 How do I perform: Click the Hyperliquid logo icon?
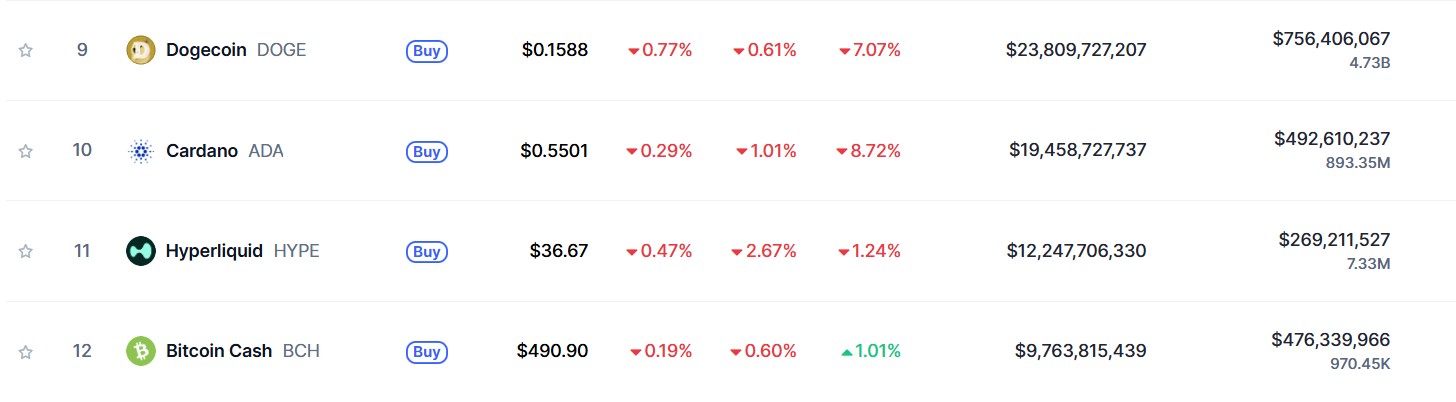pos(141,251)
